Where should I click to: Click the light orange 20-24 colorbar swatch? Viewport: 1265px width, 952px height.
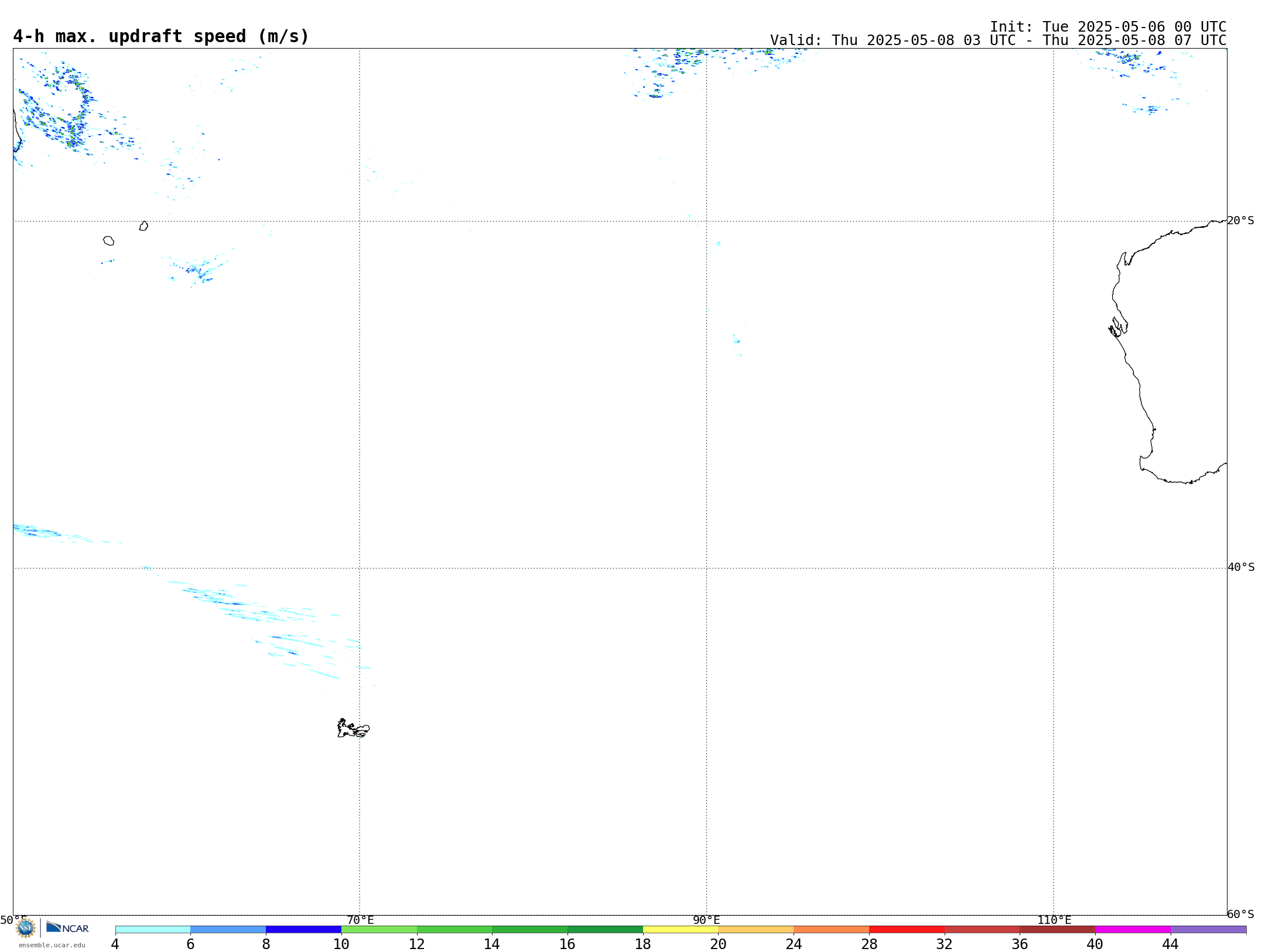pos(756,929)
